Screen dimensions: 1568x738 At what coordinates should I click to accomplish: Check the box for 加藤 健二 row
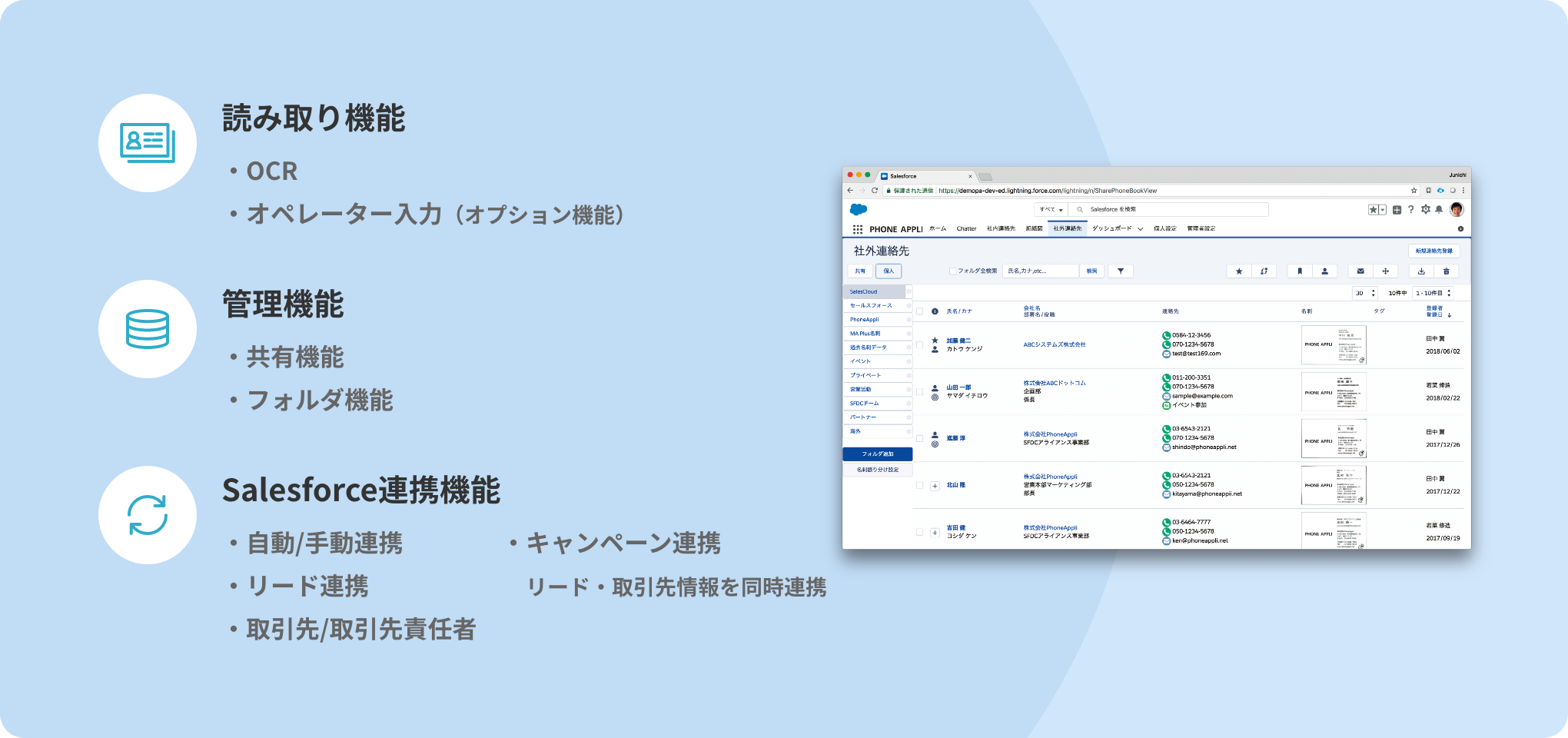919,344
